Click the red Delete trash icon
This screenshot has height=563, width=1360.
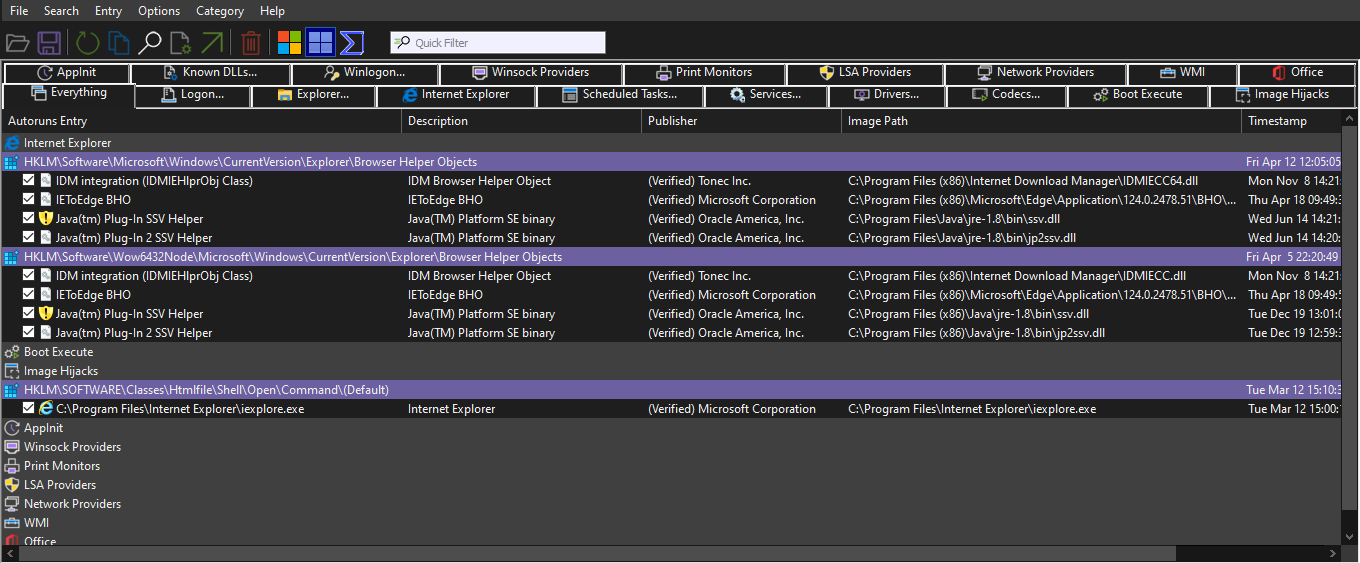251,43
